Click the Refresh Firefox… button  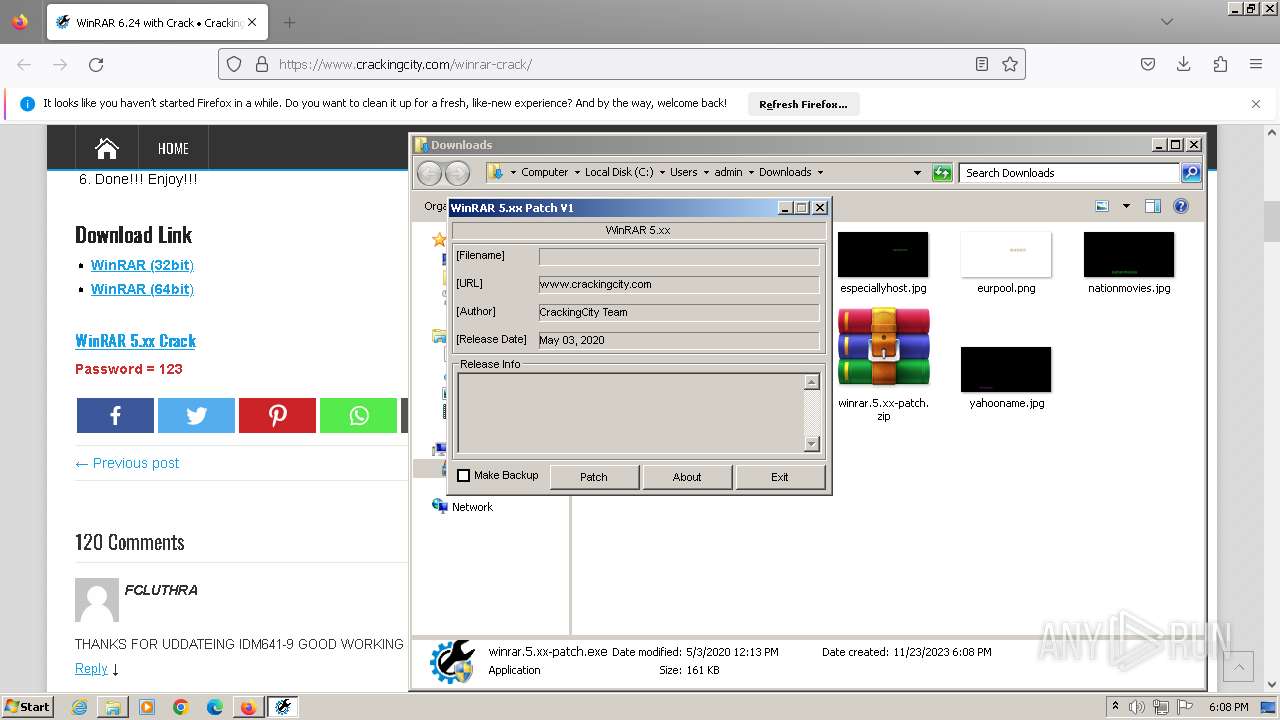(x=803, y=104)
